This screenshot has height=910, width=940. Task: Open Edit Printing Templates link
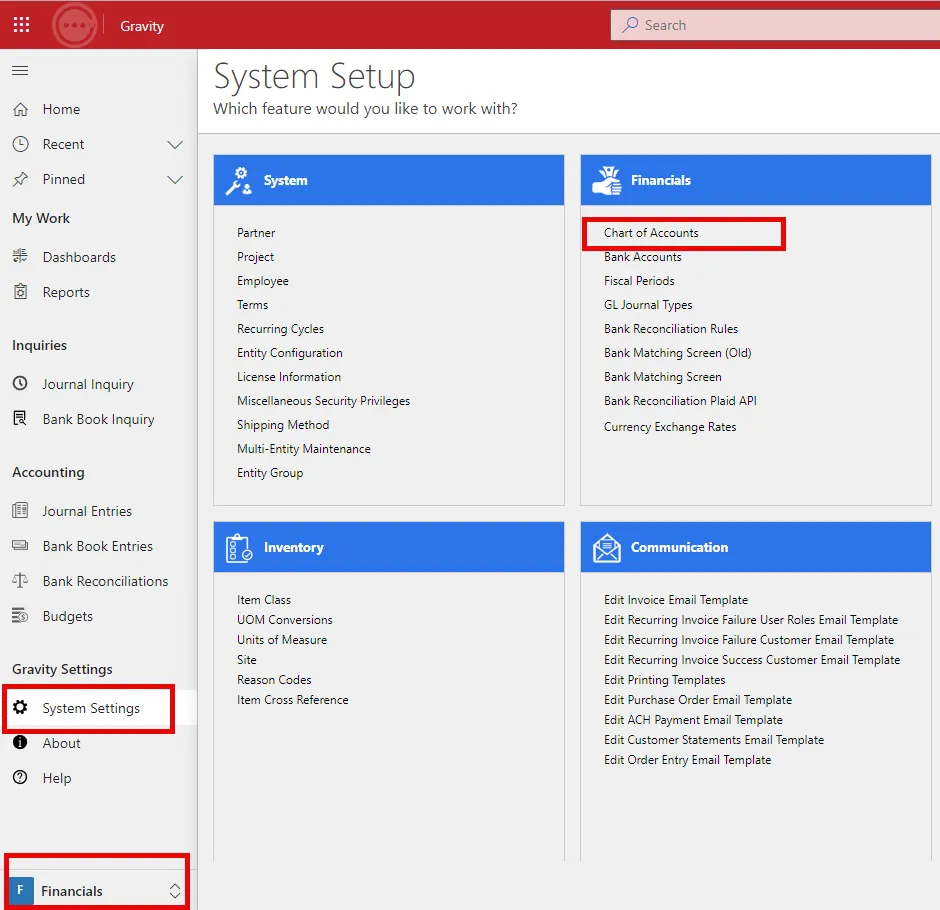(x=665, y=679)
